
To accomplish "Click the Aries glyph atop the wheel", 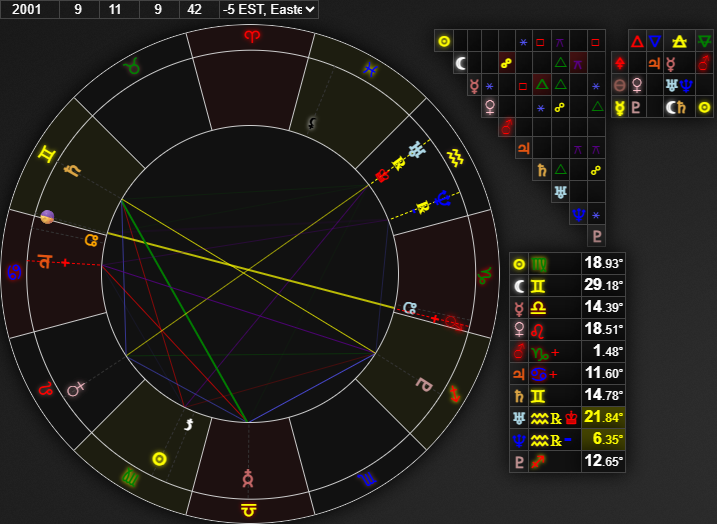I will pos(250,36).
